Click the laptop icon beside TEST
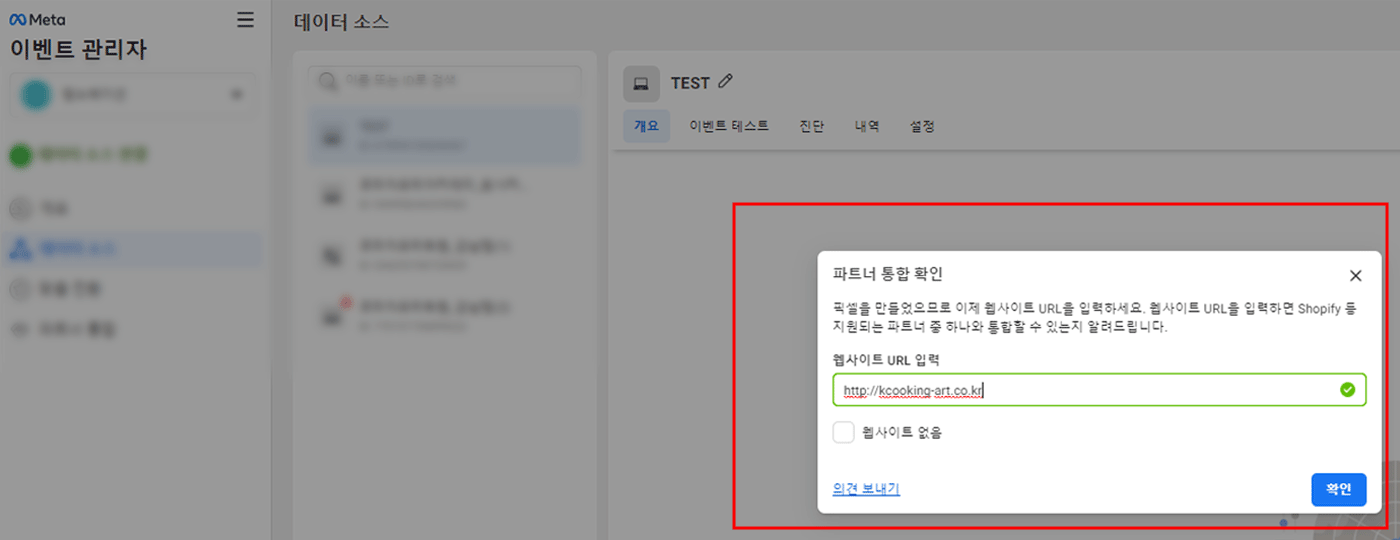The image size is (1400, 540). click(x=641, y=84)
